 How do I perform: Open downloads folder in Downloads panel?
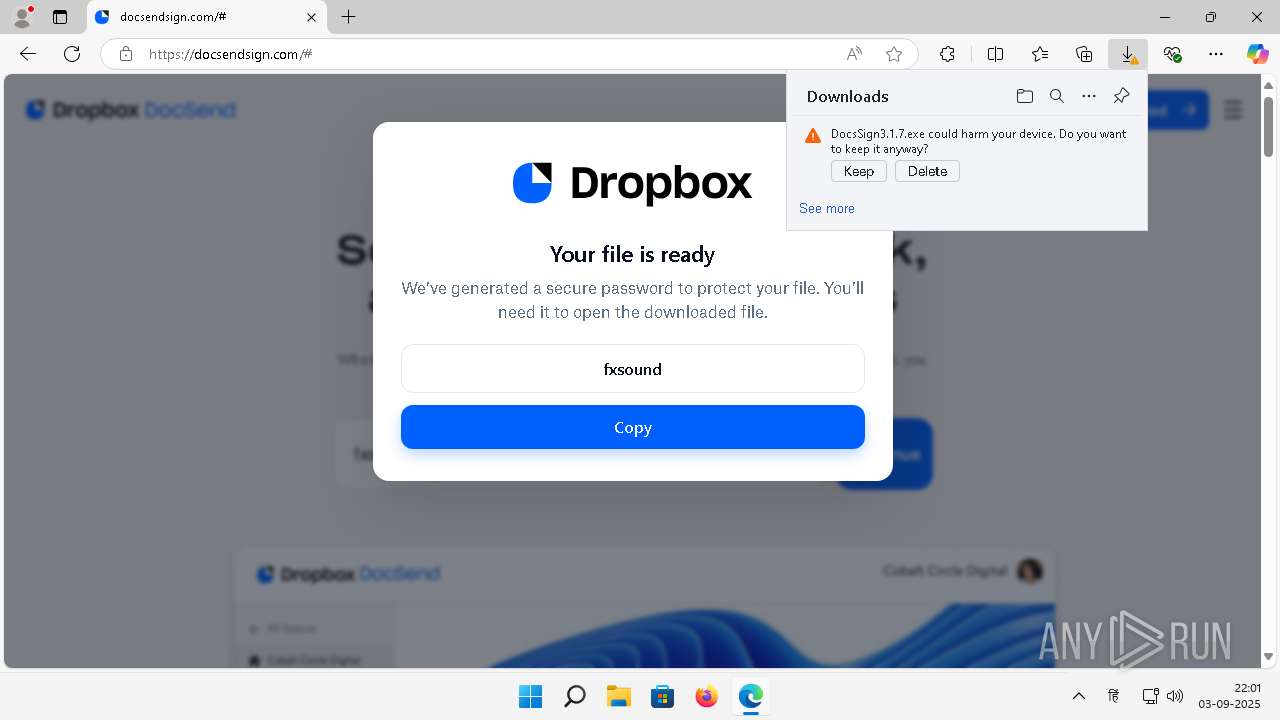1024,96
